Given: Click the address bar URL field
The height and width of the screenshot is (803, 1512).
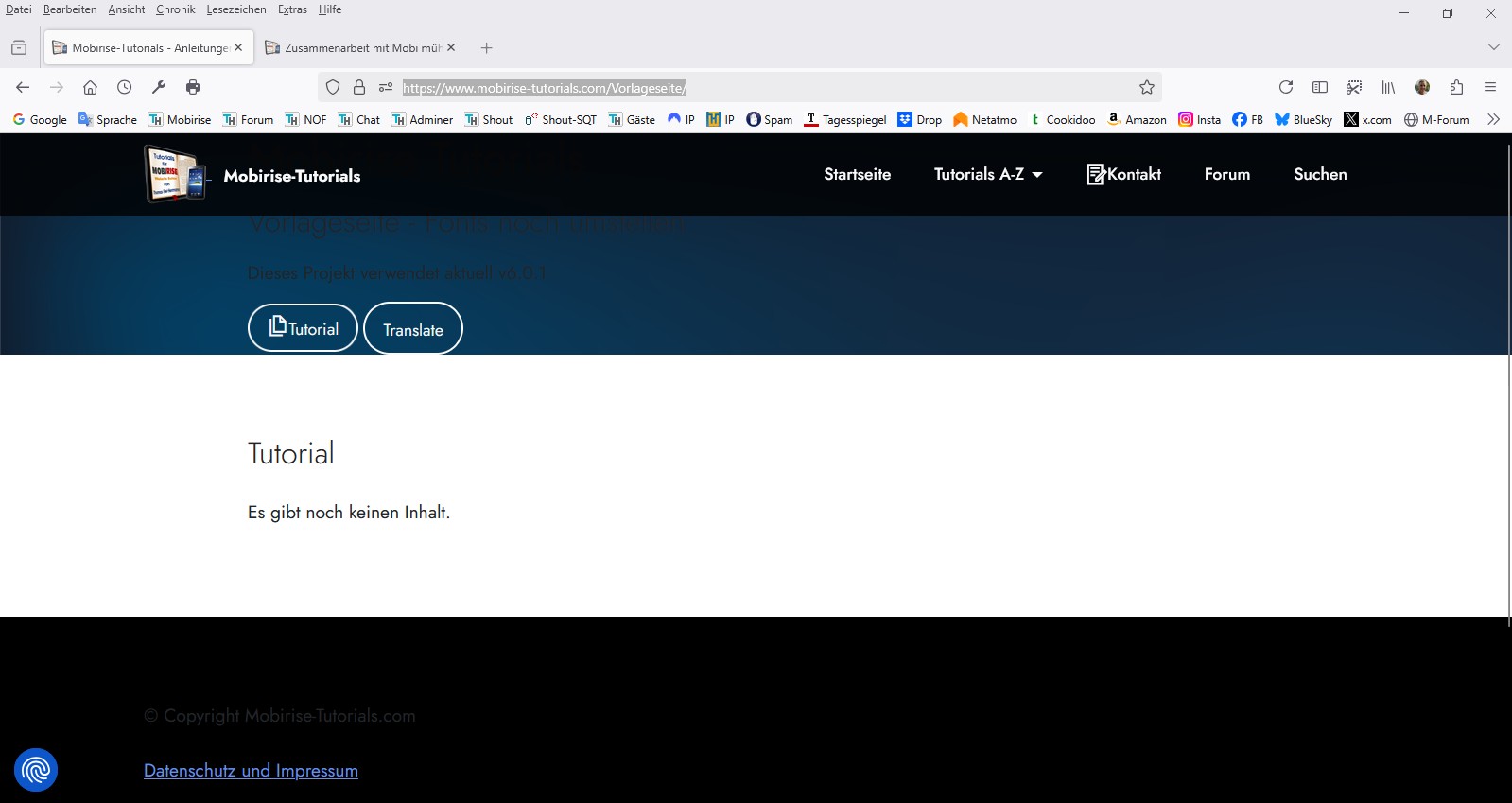Looking at the screenshot, I should click(x=739, y=87).
